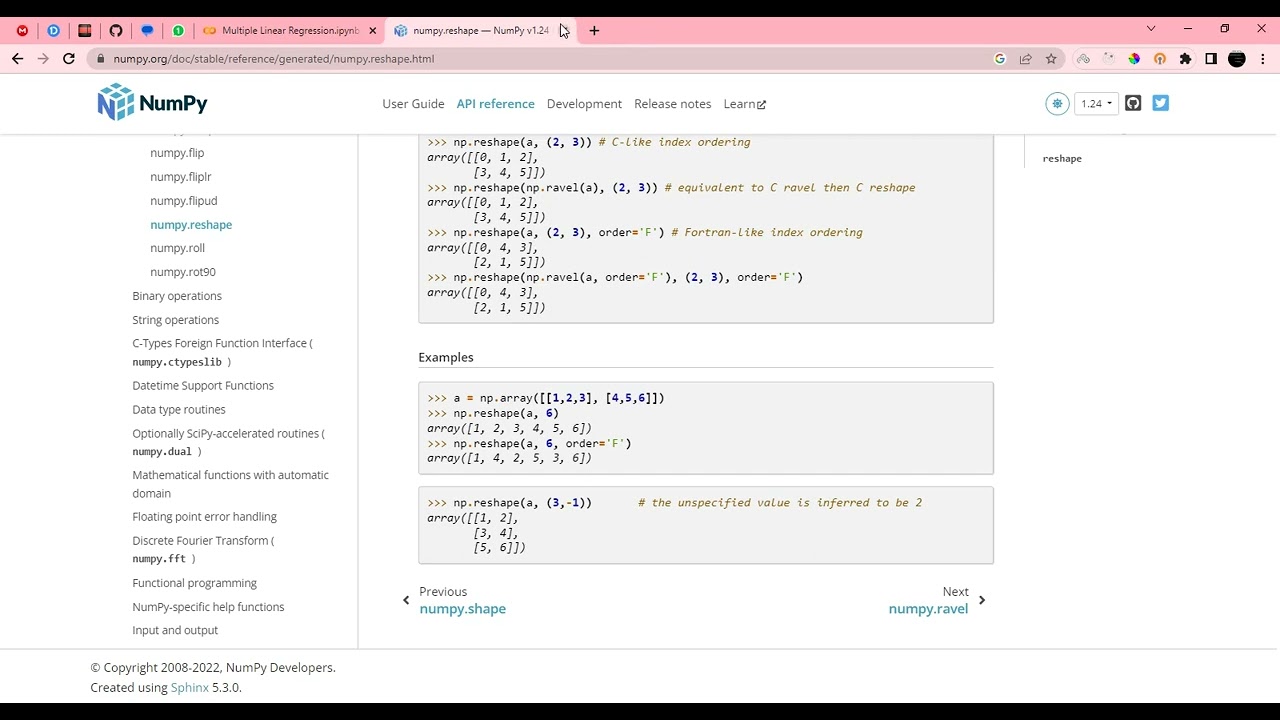Viewport: 1280px width, 720px height.
Task: Open the Sphinx link in footer
Action: click(190, 688)
